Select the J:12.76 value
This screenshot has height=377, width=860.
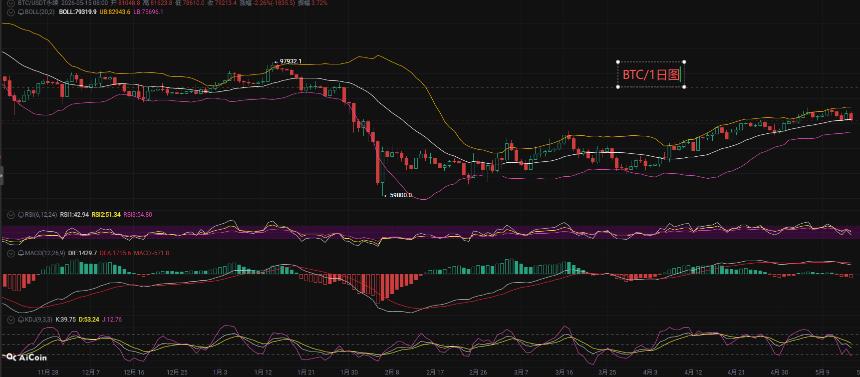(x=112, y=319)
